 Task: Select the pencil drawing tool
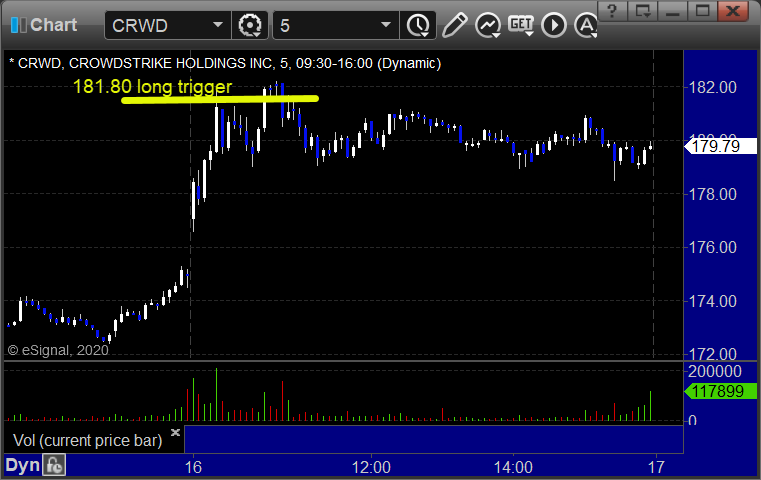tap(454, 25)
